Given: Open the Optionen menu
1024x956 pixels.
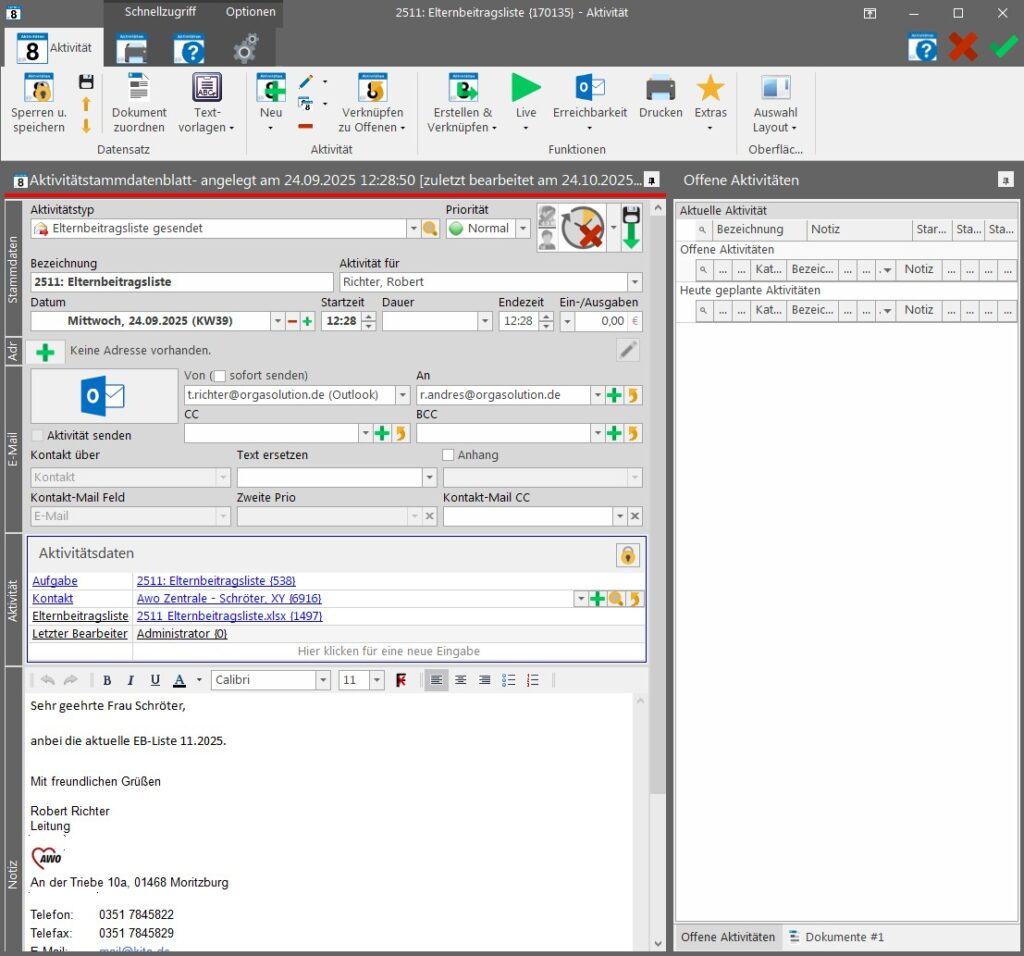Looking at the screenshot, I should click(x=250, y=12).
